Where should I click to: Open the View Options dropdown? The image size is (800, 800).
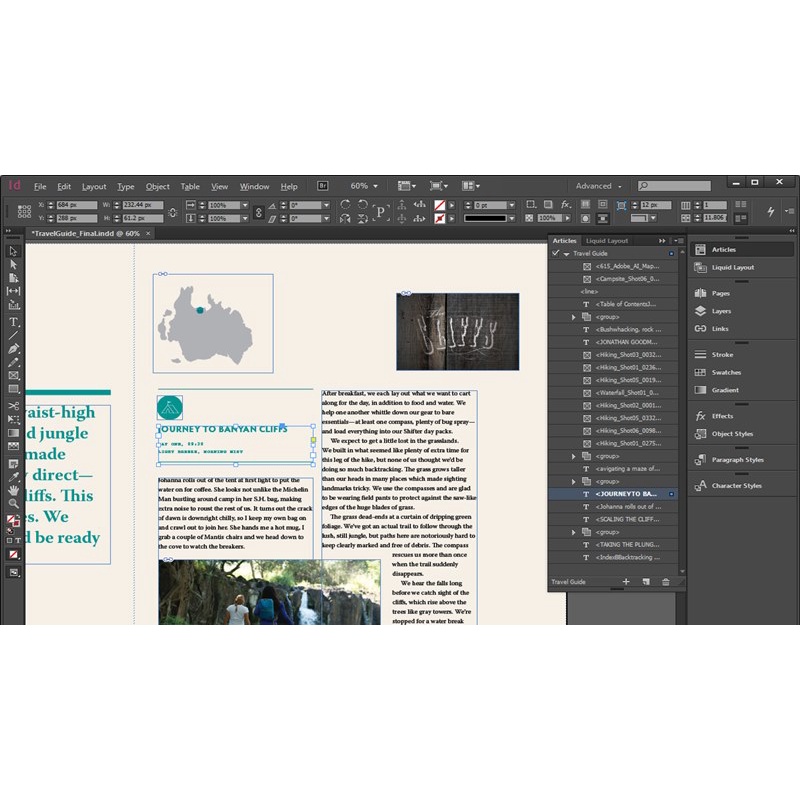click(x=407, y=186)
